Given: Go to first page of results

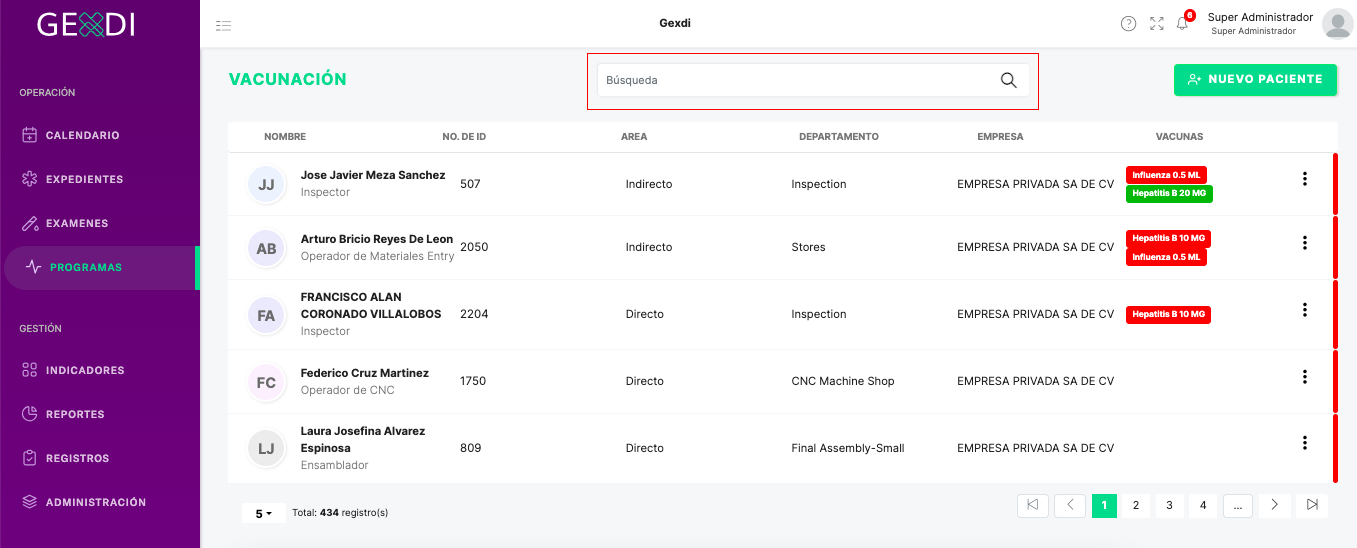Looking at the screenshot, I should tap(1033, 505).
